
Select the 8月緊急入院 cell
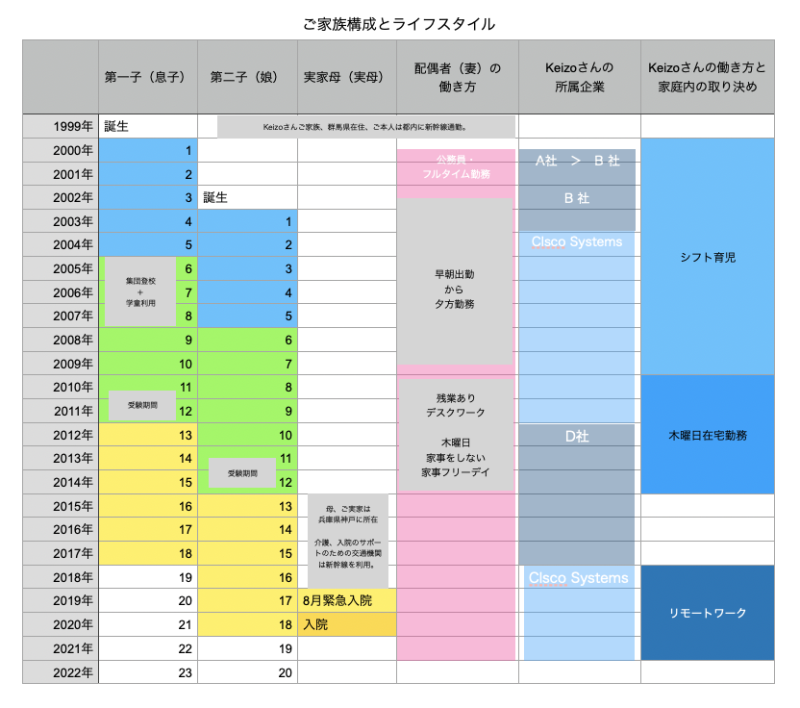[346, 601]
